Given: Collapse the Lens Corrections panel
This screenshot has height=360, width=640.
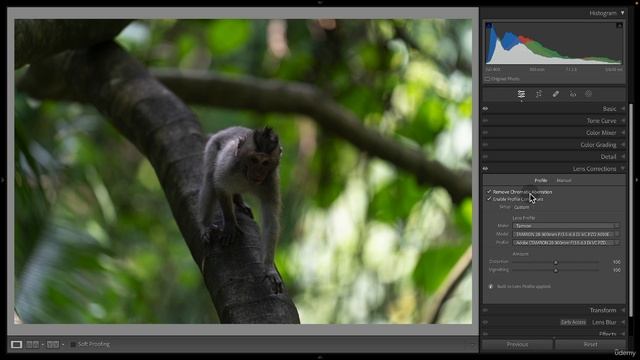Looking at the screenshot, I should click(623, 169).
